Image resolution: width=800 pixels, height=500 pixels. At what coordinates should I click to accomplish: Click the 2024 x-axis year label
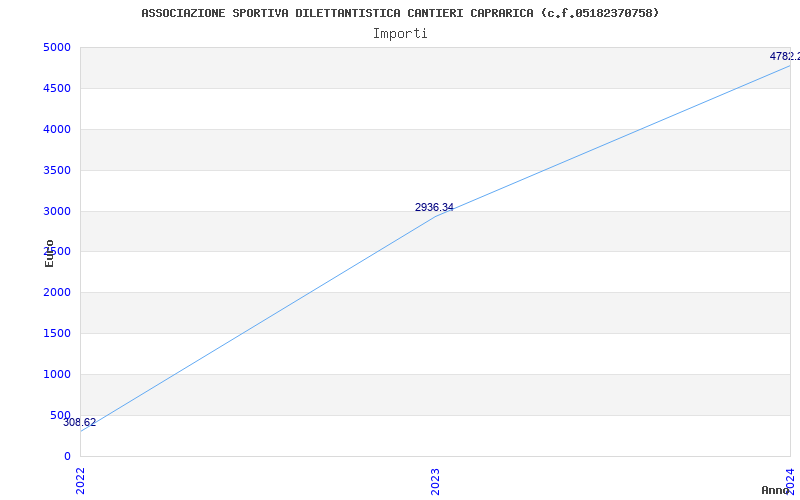tap(790, 481)
